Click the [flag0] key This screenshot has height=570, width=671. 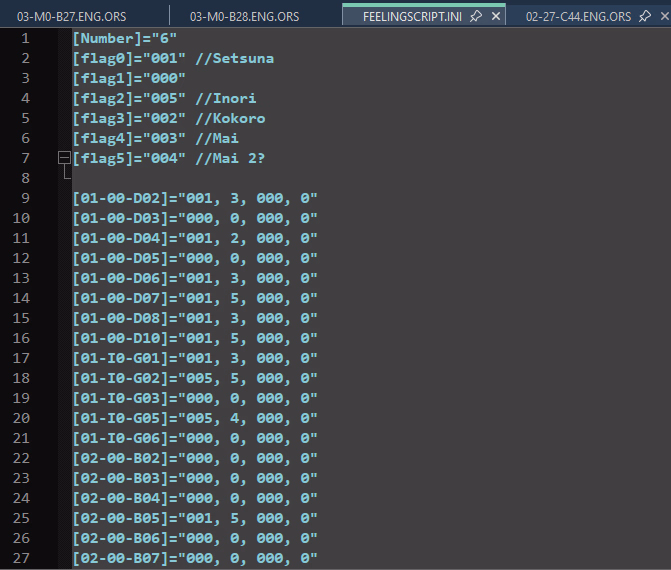click(103, 58)
